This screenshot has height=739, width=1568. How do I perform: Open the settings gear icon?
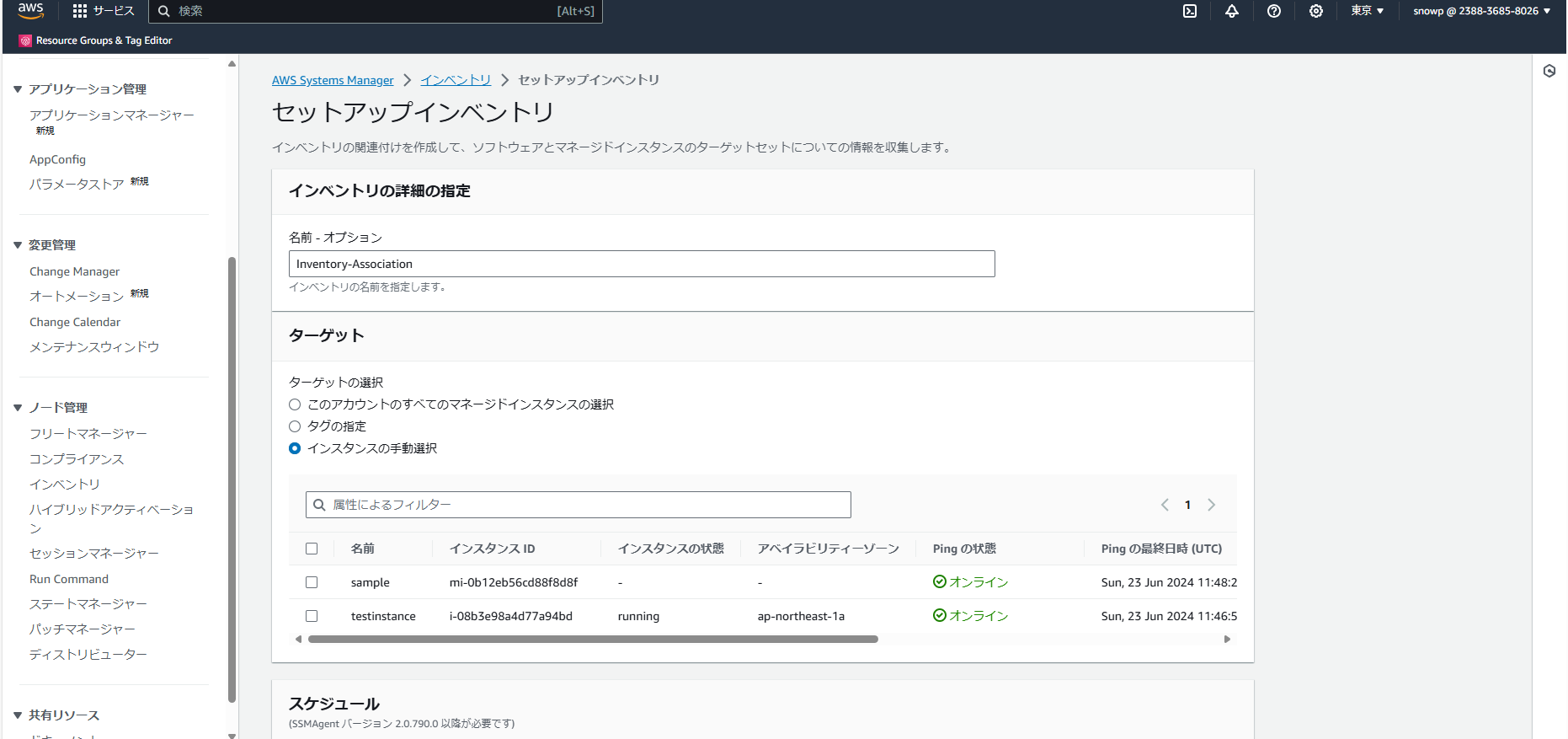tap(1316, 11)
